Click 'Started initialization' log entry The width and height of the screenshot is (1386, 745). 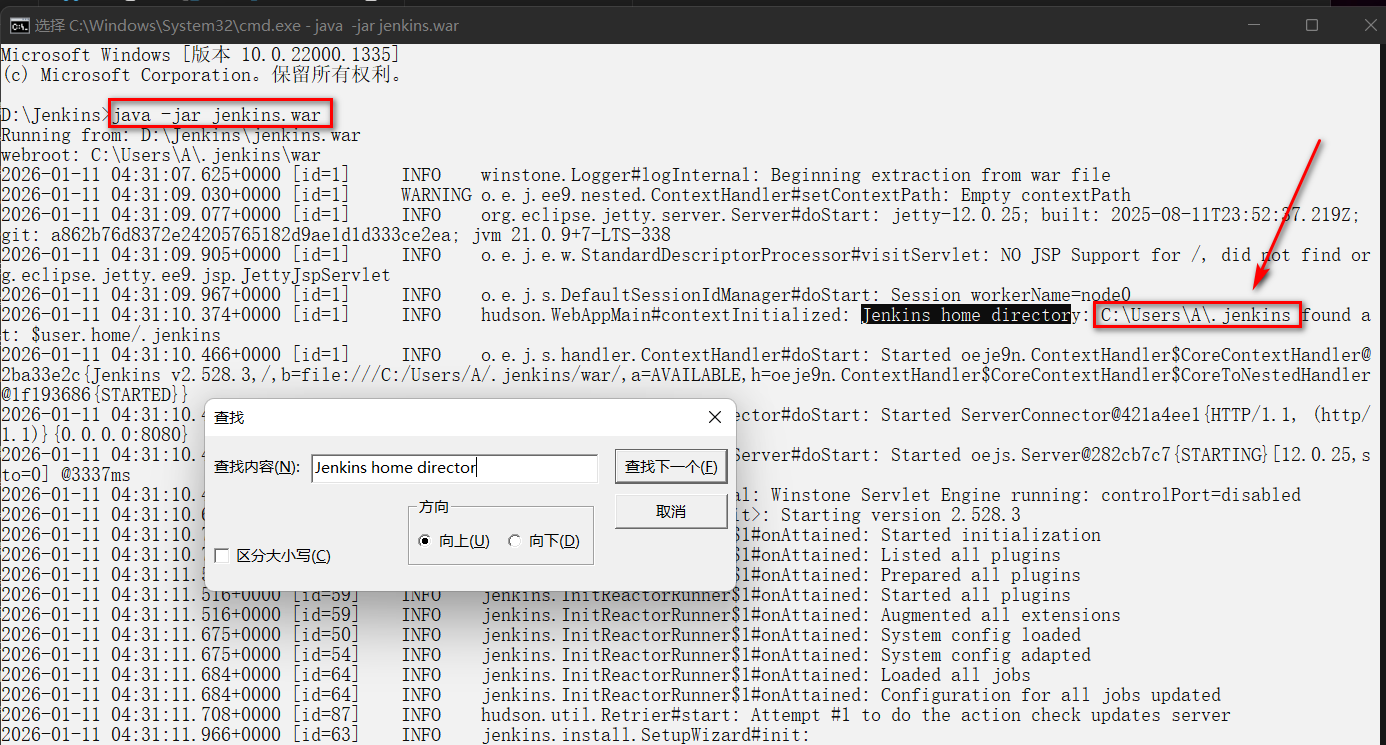pyautogui.click(x=991, y=535)
